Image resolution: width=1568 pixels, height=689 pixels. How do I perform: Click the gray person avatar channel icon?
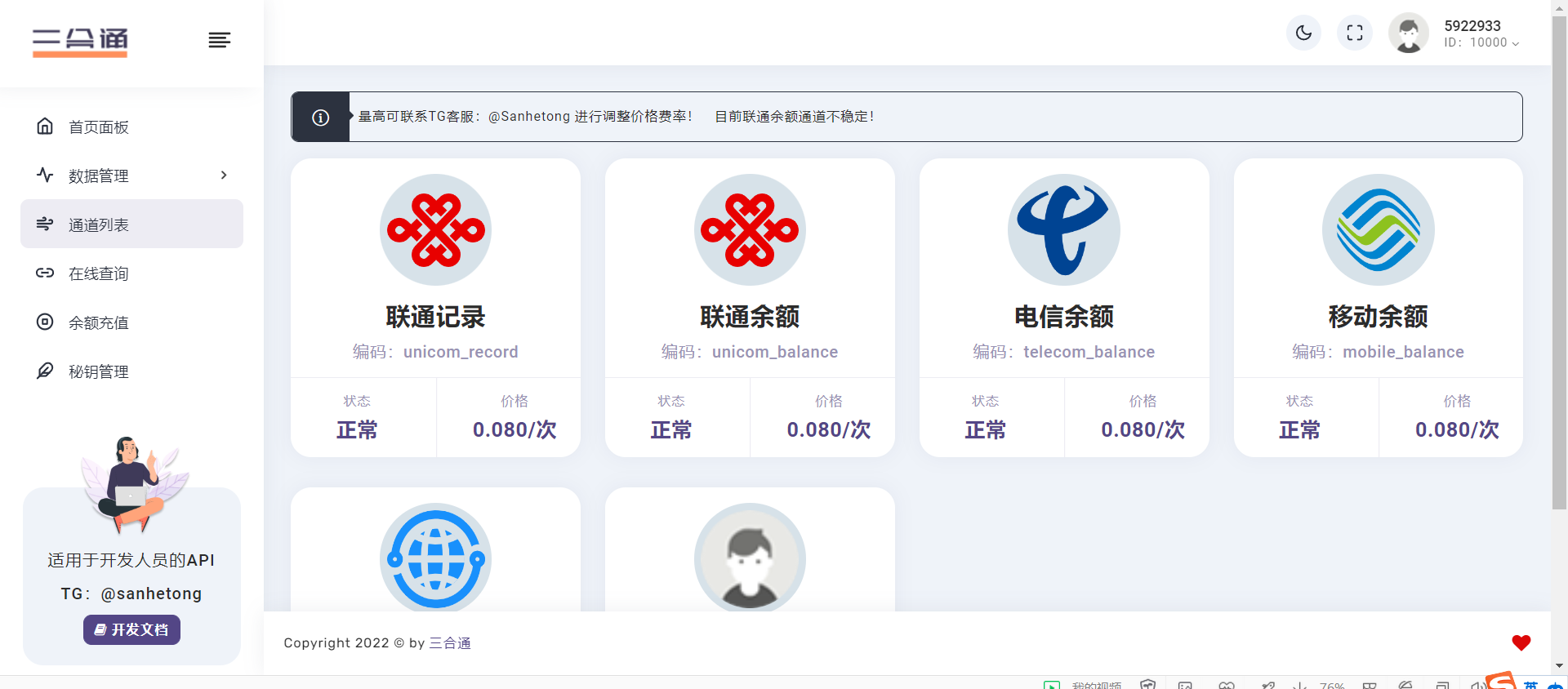tap(750, 558)
